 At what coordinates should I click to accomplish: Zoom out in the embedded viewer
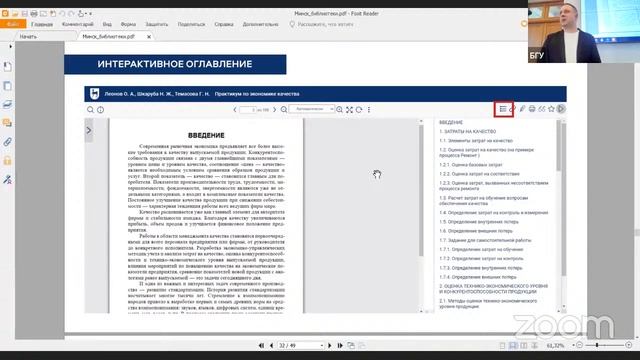pos(284,110)
